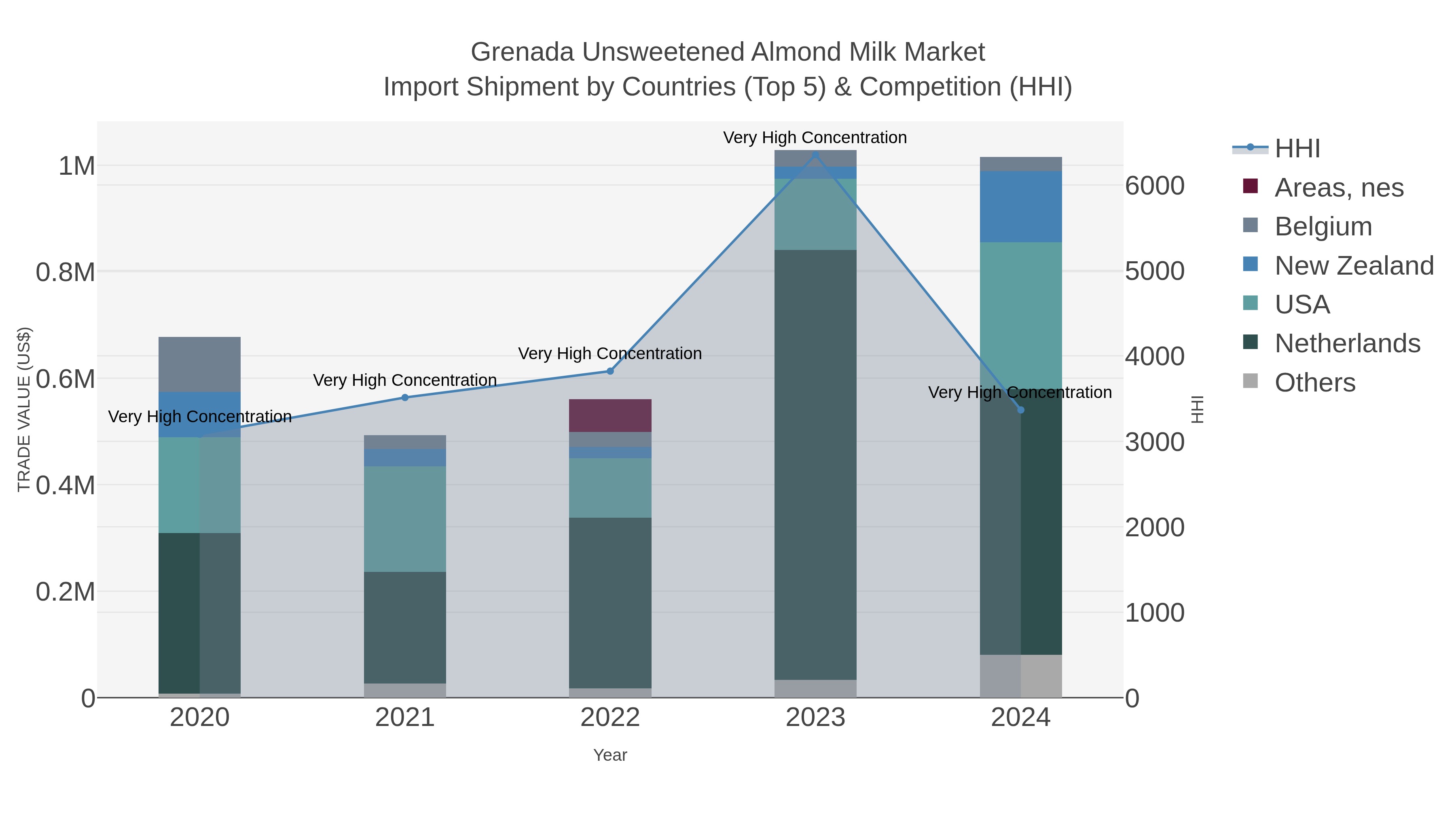Click the 'TRADE VALUE (US$)' axis title
Viewport: 1456px width, 819px height.
click(24, 409)
